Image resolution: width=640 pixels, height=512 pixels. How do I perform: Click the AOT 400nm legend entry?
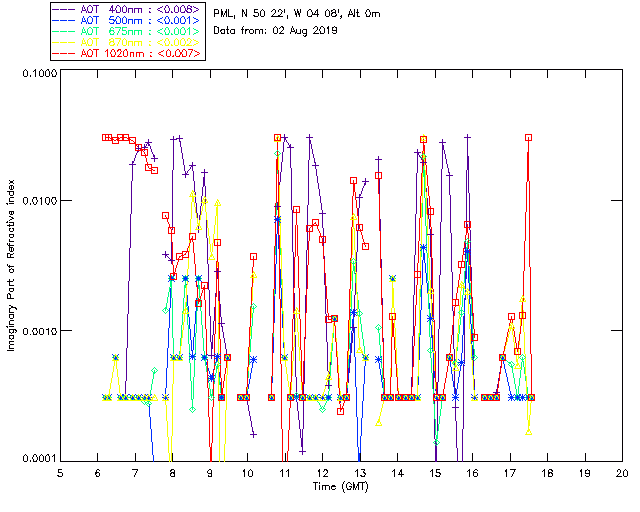pos(127,9)
